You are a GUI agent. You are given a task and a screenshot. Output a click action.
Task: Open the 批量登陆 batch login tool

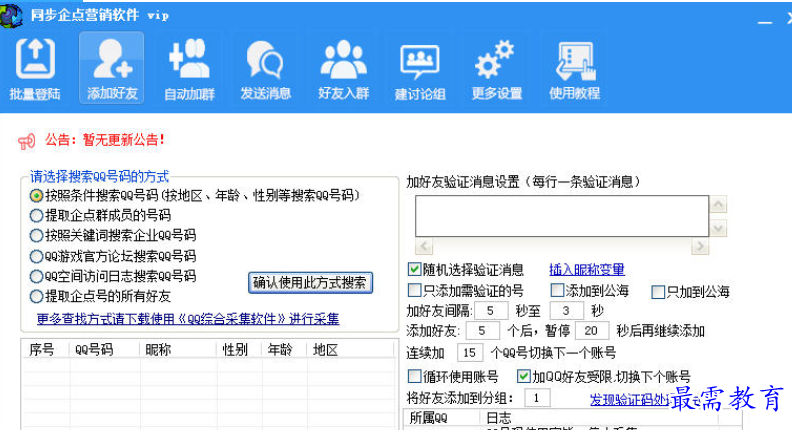[x=35, y=69]
